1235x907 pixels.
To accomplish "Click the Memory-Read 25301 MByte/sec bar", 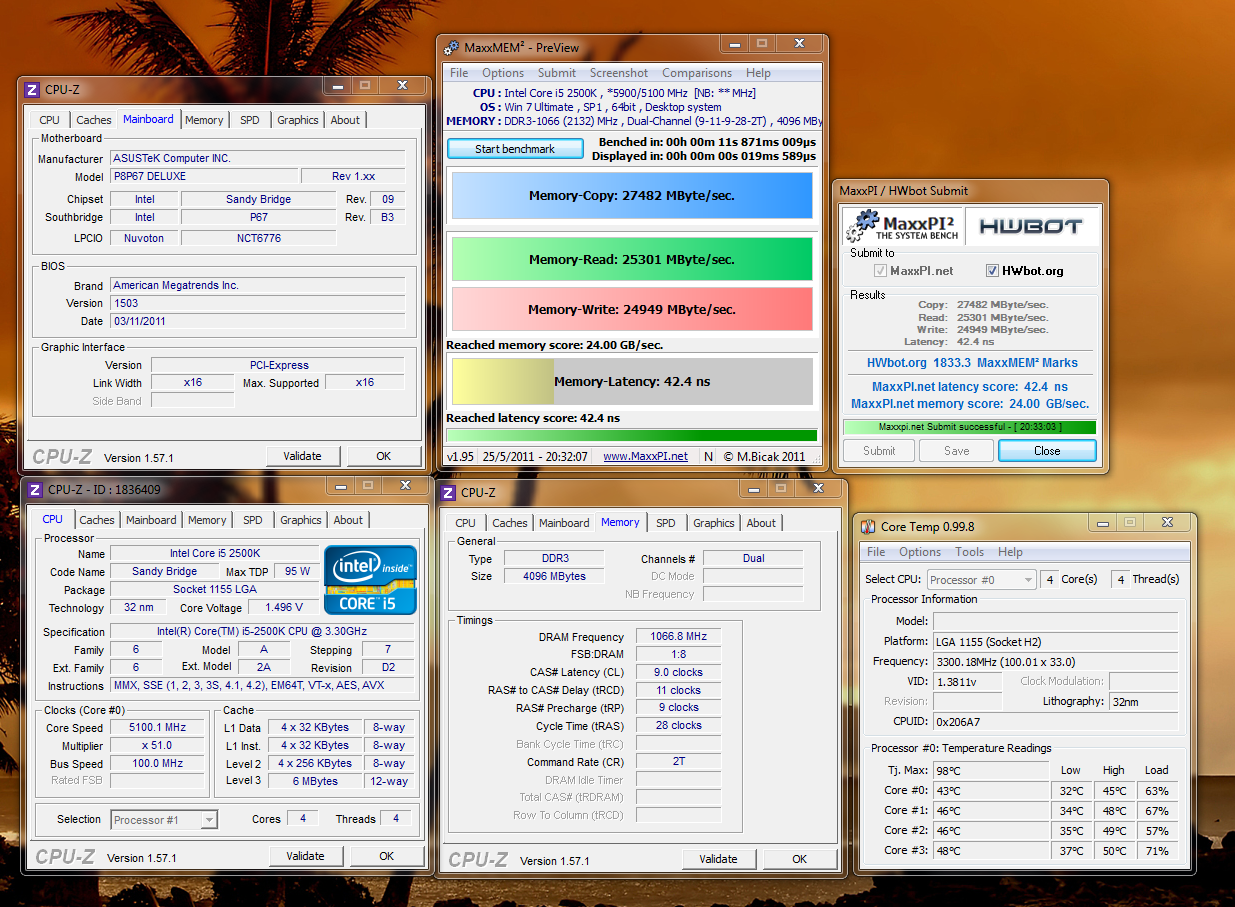I will (x=632, y=259).
